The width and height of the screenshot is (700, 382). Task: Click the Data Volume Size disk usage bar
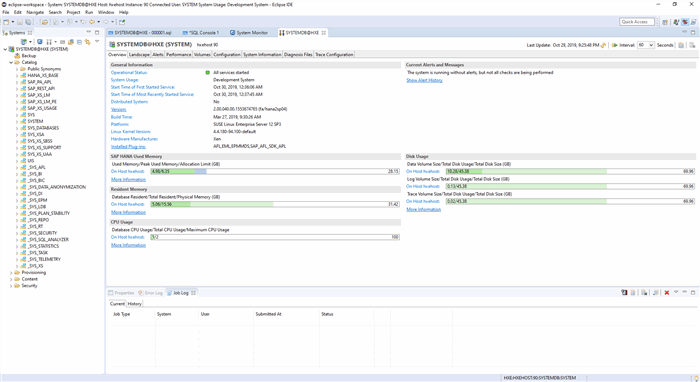[x=570, y=171]
